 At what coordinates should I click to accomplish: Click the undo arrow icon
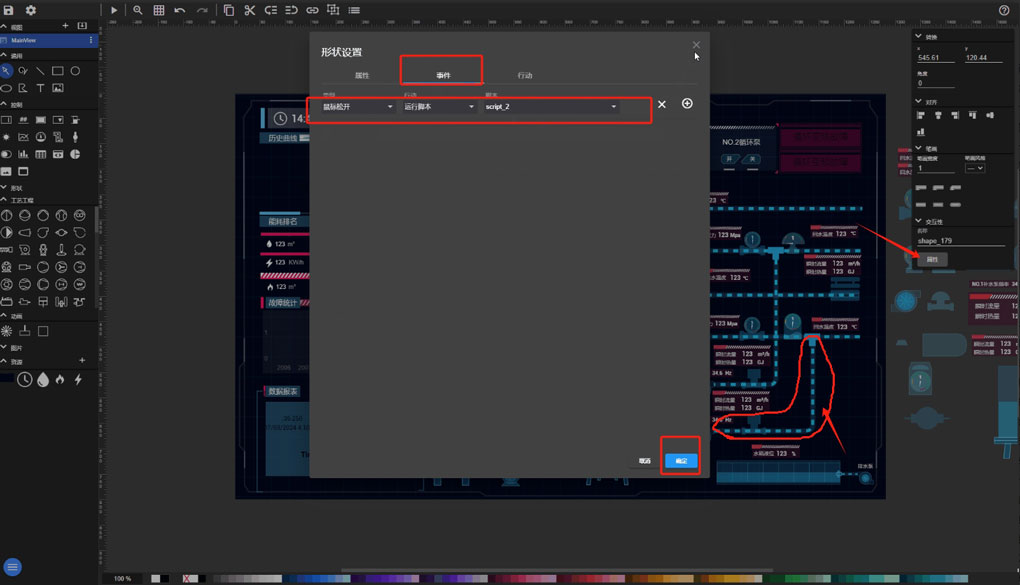180,10
